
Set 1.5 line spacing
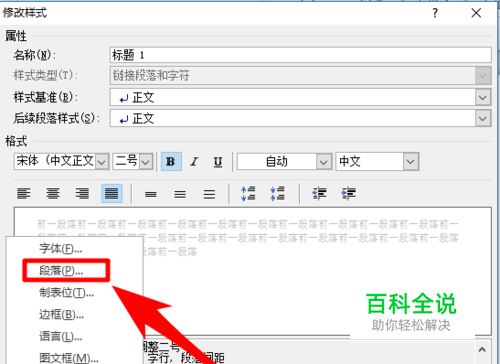pyautogui.click(x=180, y=194)
